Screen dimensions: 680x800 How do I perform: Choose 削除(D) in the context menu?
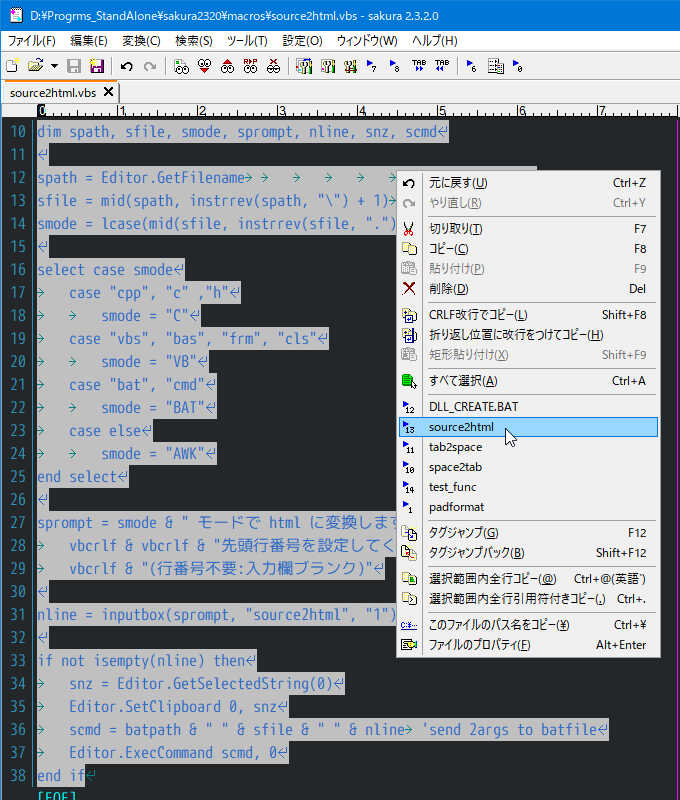[528, 289]
